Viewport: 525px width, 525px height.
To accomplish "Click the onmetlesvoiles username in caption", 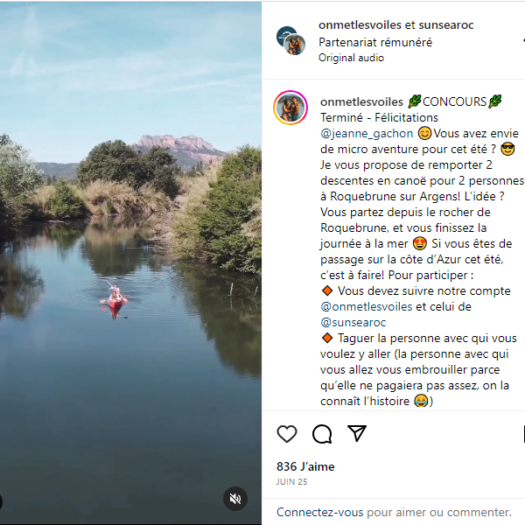I will [x=362, y=102].
